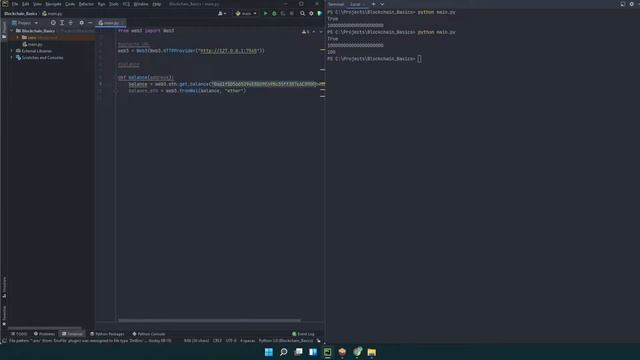Open the VCS menu

pos(126,4)
